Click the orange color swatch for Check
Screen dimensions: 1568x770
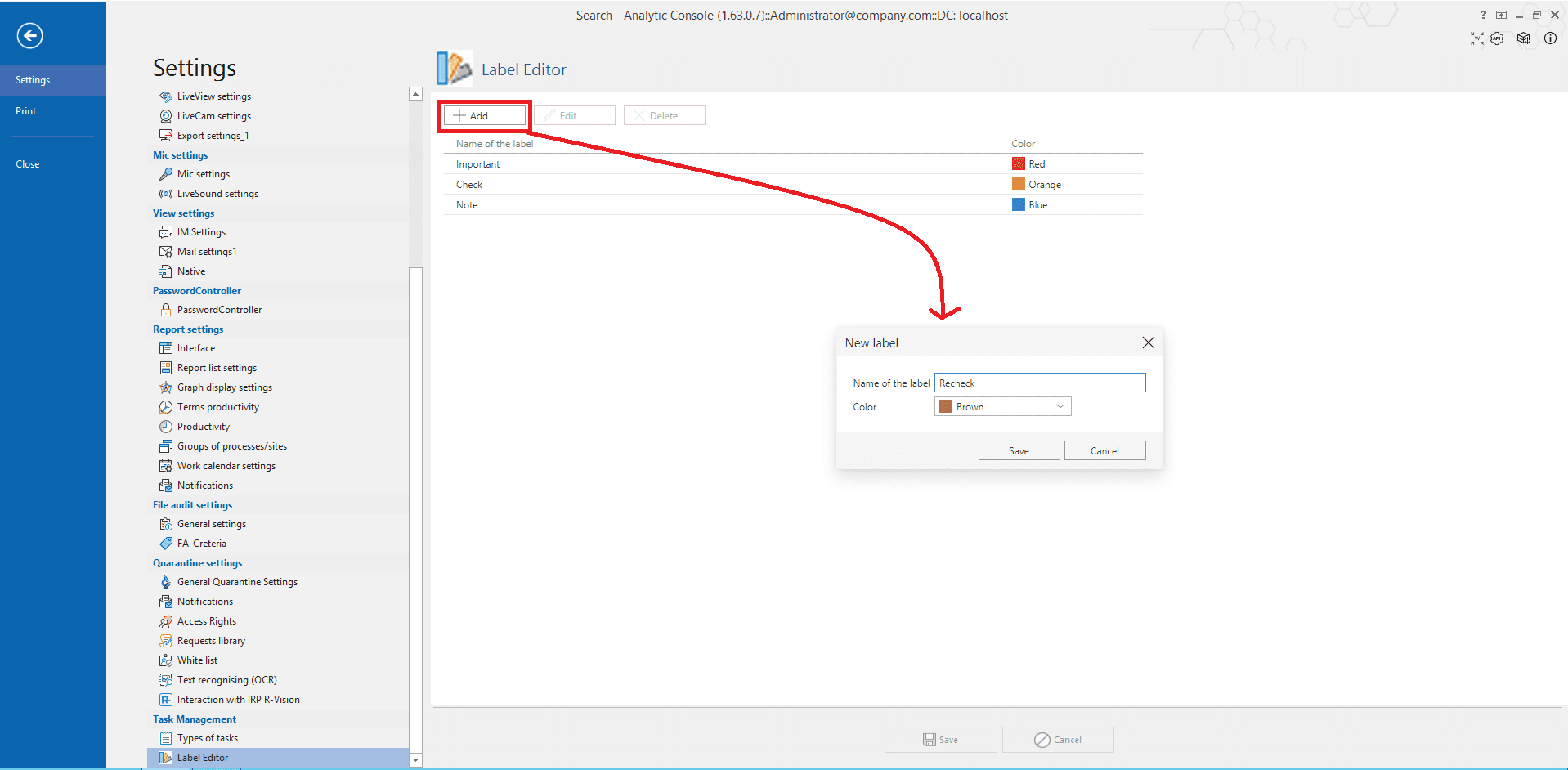1018,184
